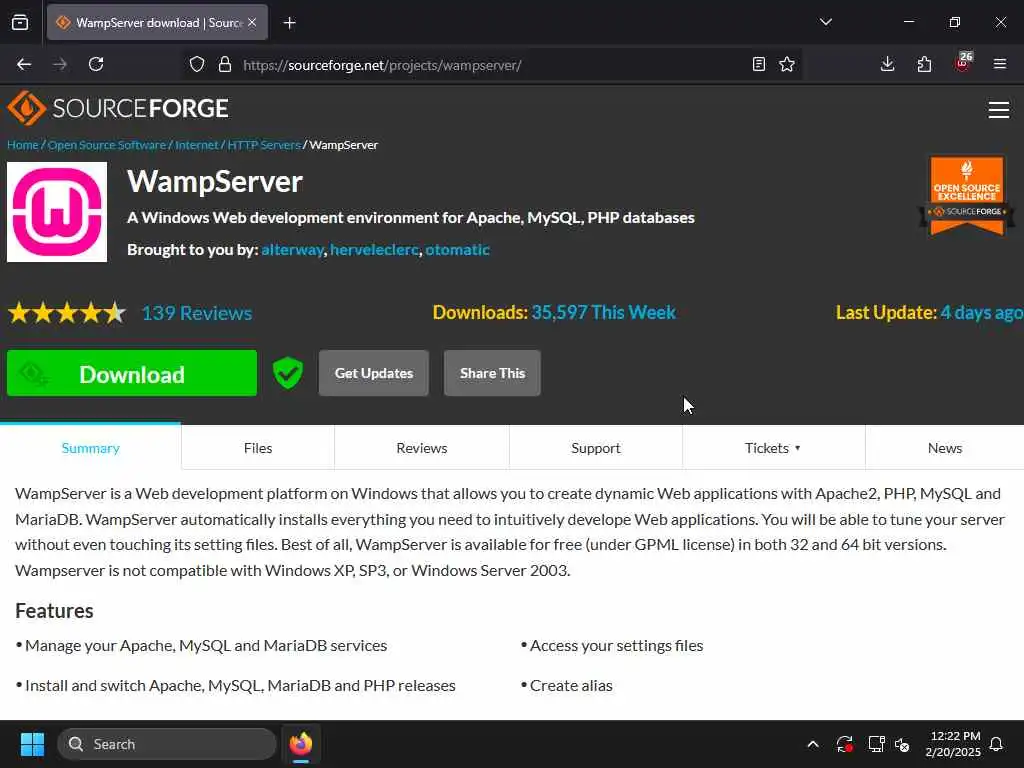
Task: Click the sourceforge.net address bar
Action: pos(490,65)
